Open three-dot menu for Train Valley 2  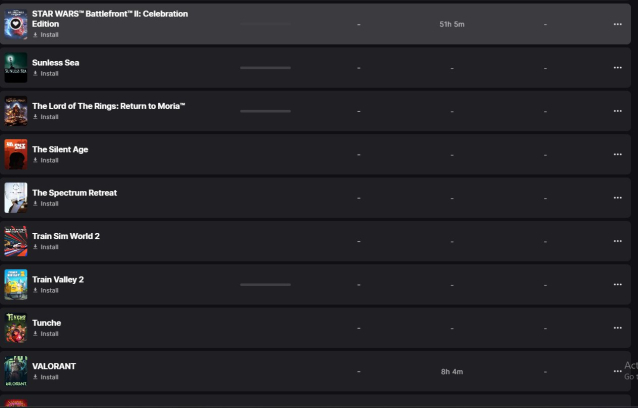pos(617,285)
